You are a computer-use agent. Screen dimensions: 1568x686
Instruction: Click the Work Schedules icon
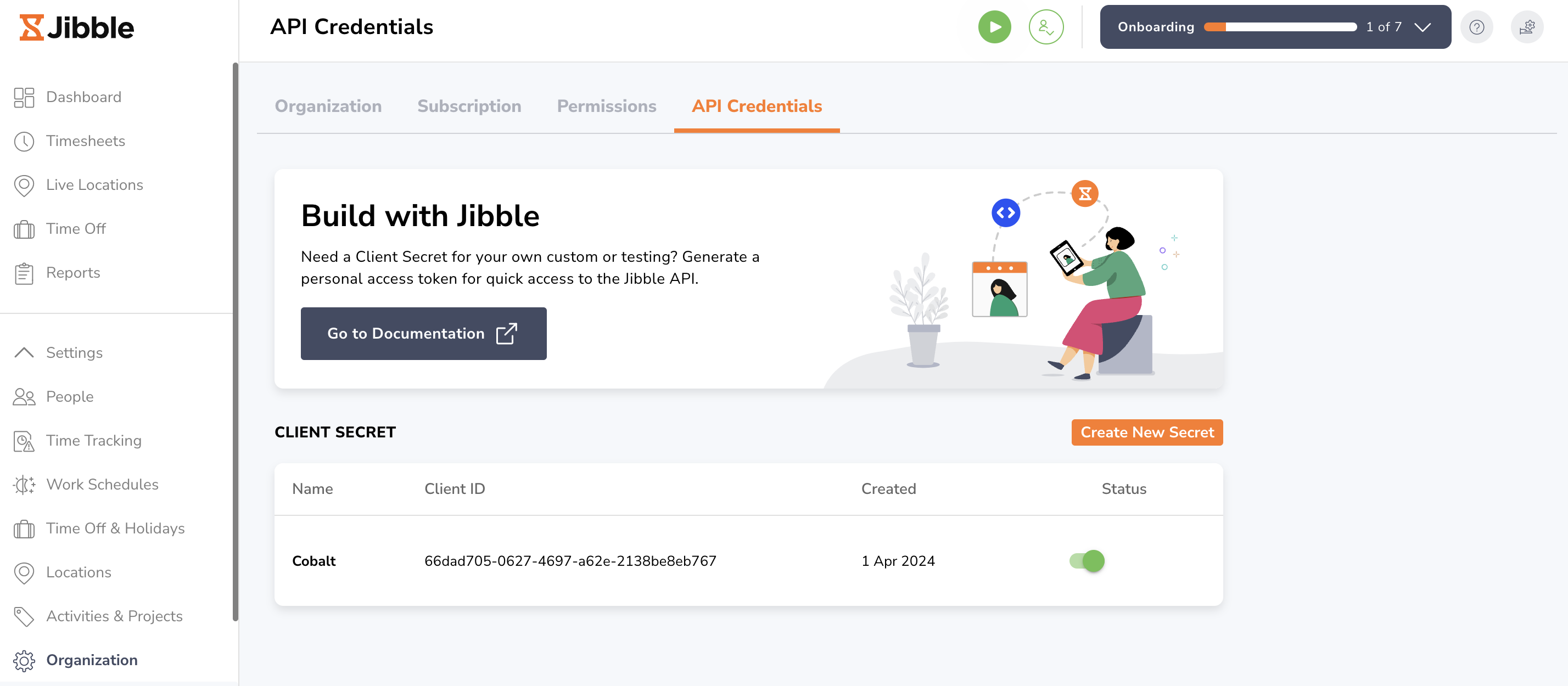(x=24, y=485)
